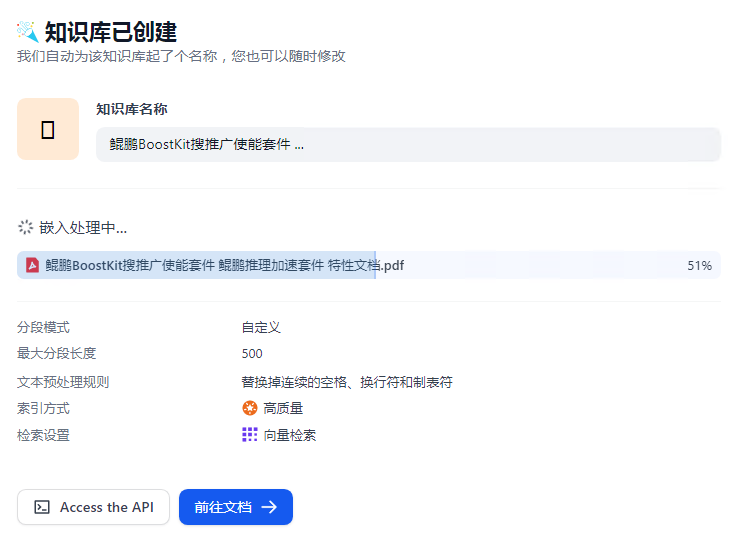Click the 知识库已创建 heading
This screenshot has height=548, width=734.
point(111,32)
